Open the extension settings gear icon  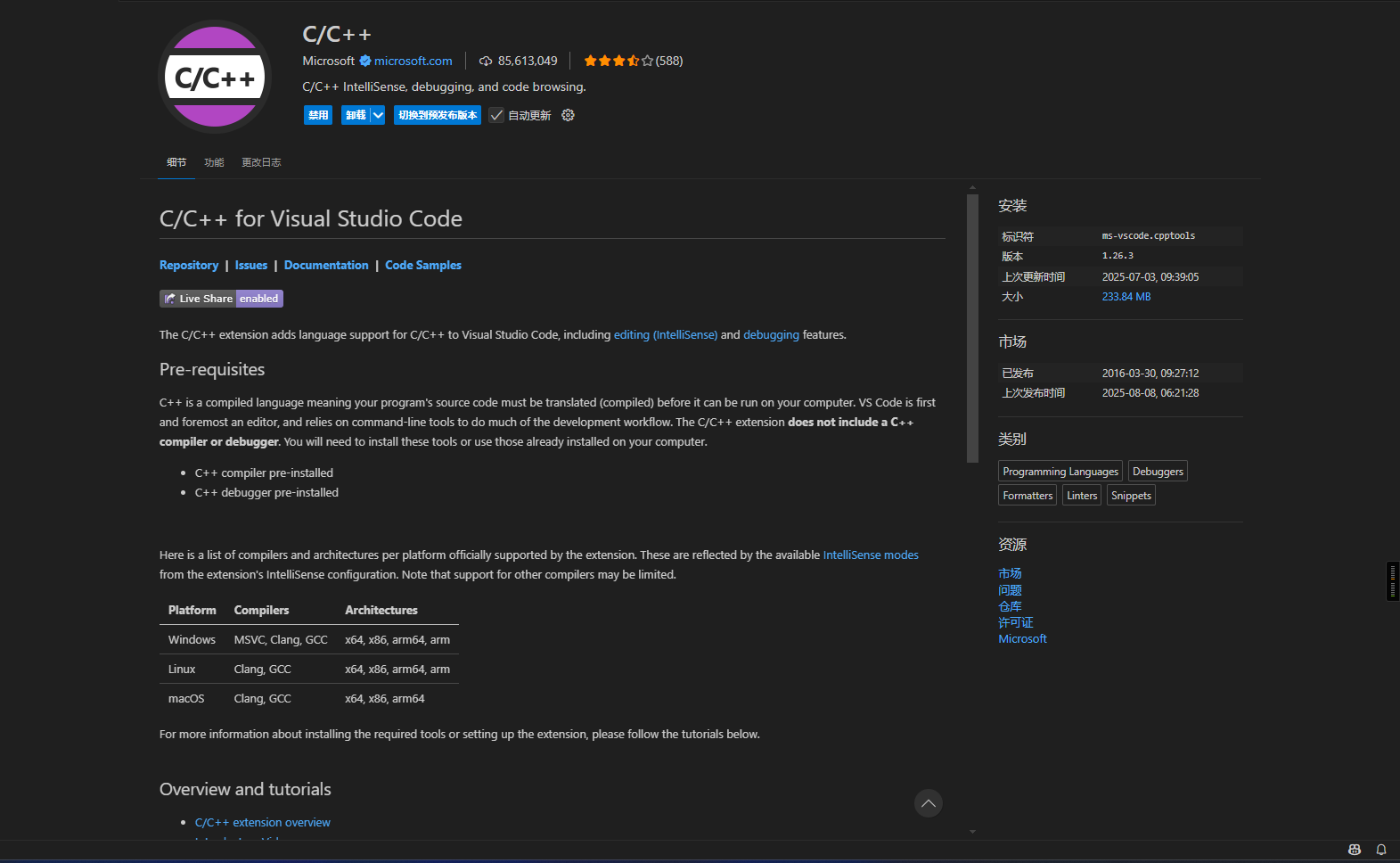568,115
